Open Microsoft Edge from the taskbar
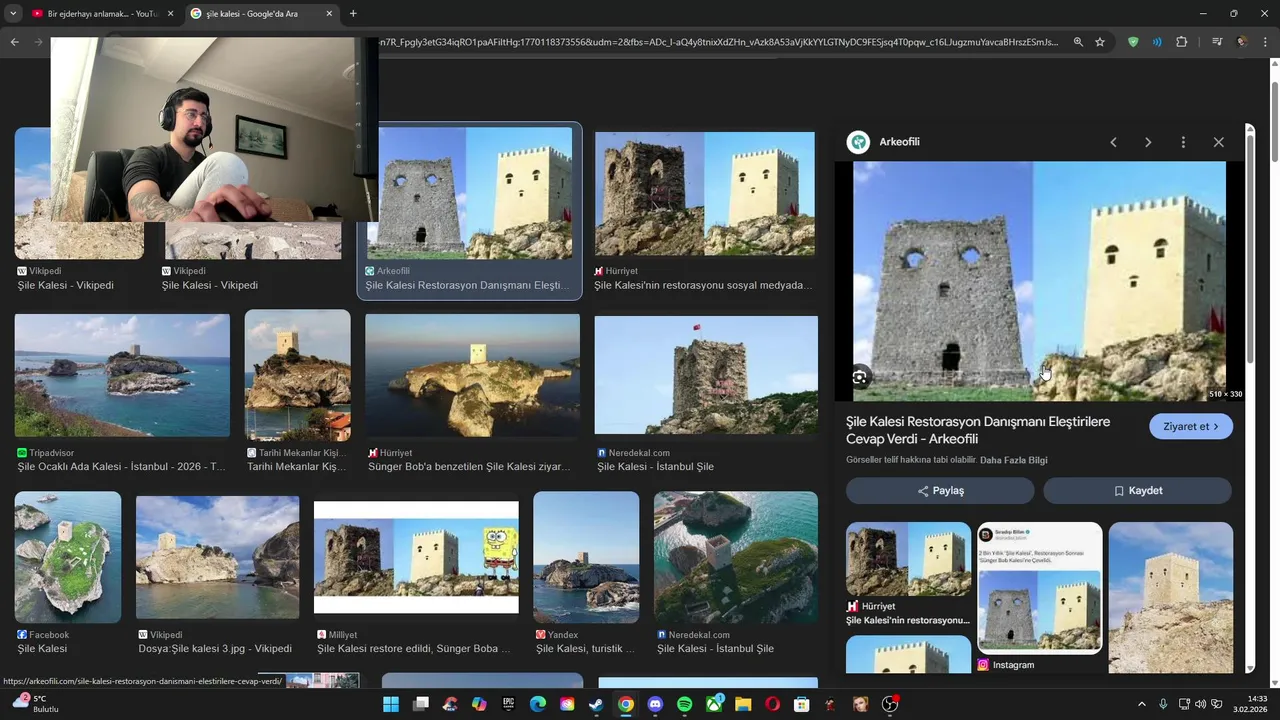The image size is (1280, 720). click(x=538, y=705)
